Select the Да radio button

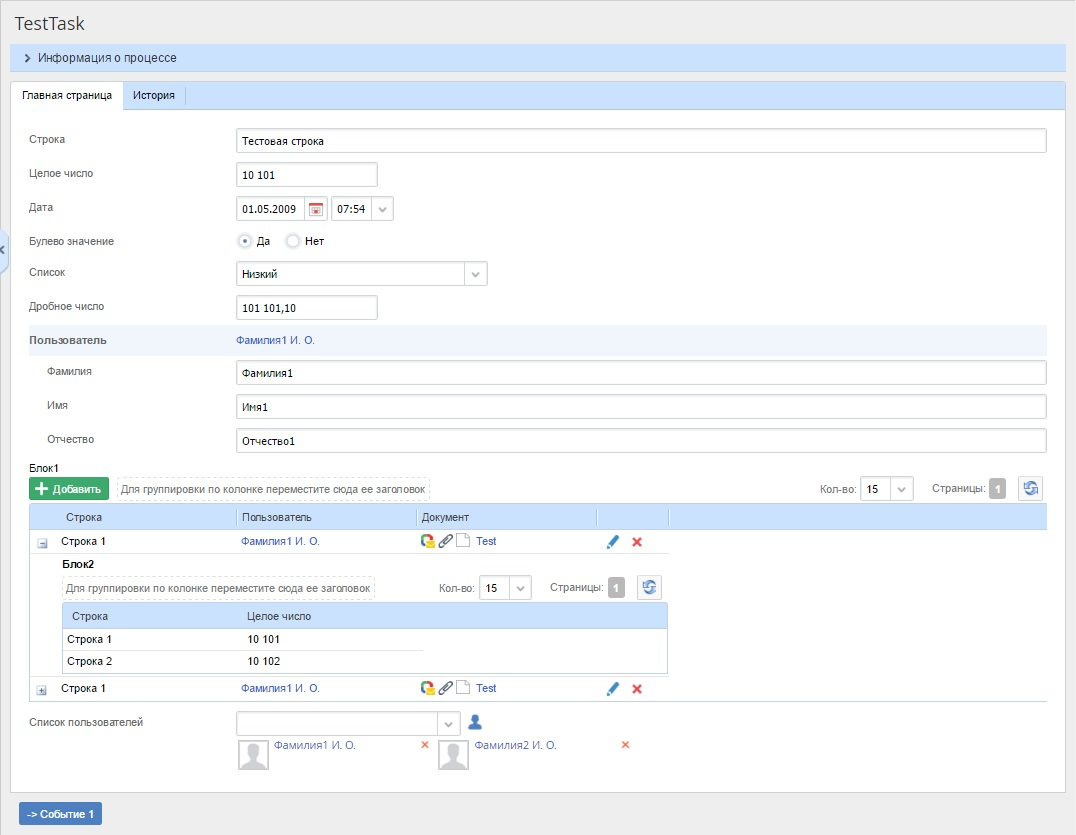click(x=245, y=241)
